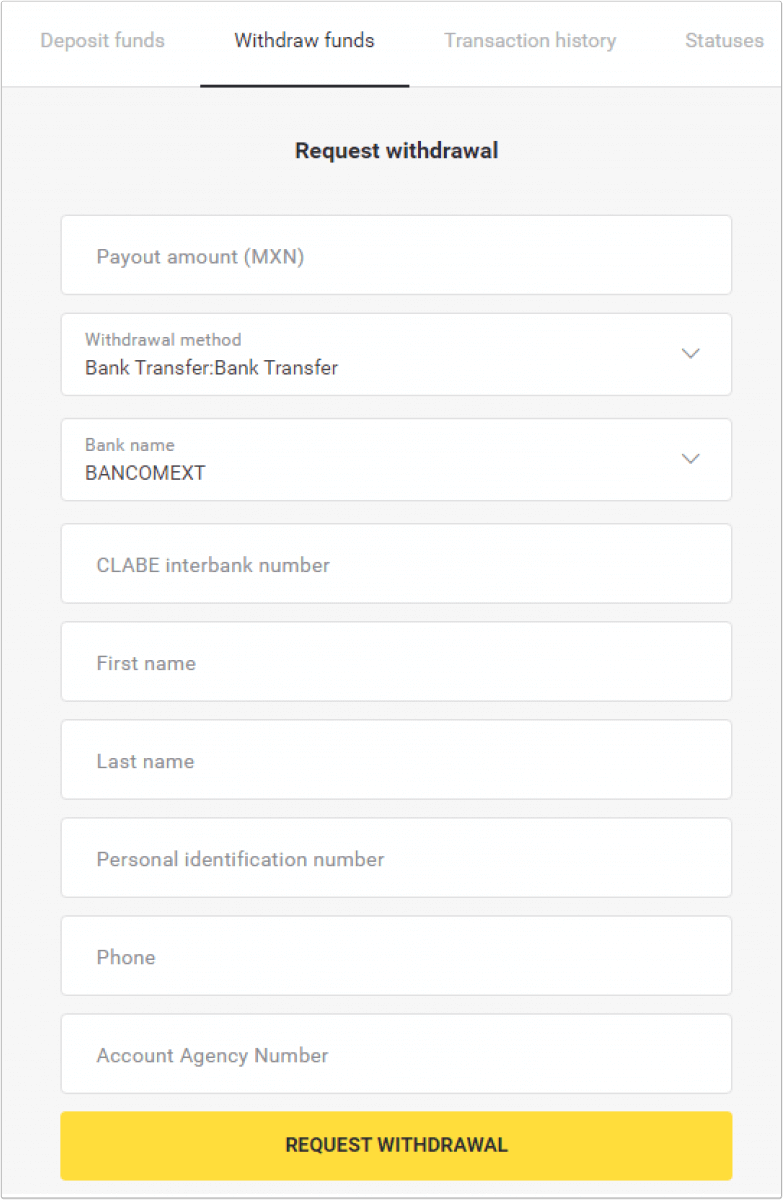Screen dimensions: 783x1200
Task: Switch to the Deposit funds tab
Action: click(x=102, y=41)
